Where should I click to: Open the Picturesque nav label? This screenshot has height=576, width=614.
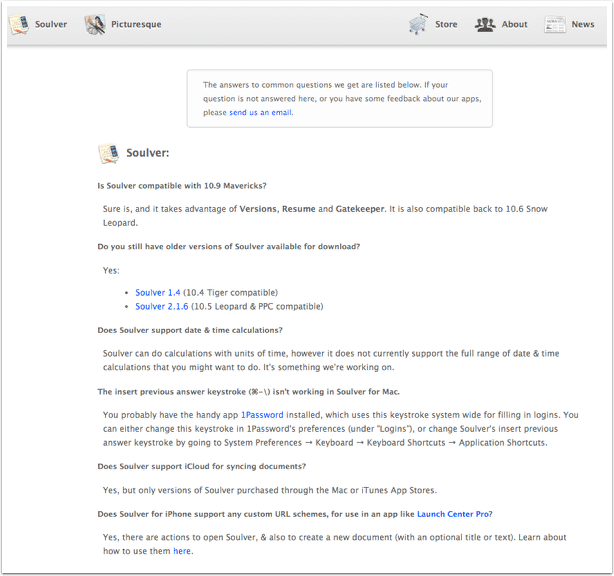136,24
